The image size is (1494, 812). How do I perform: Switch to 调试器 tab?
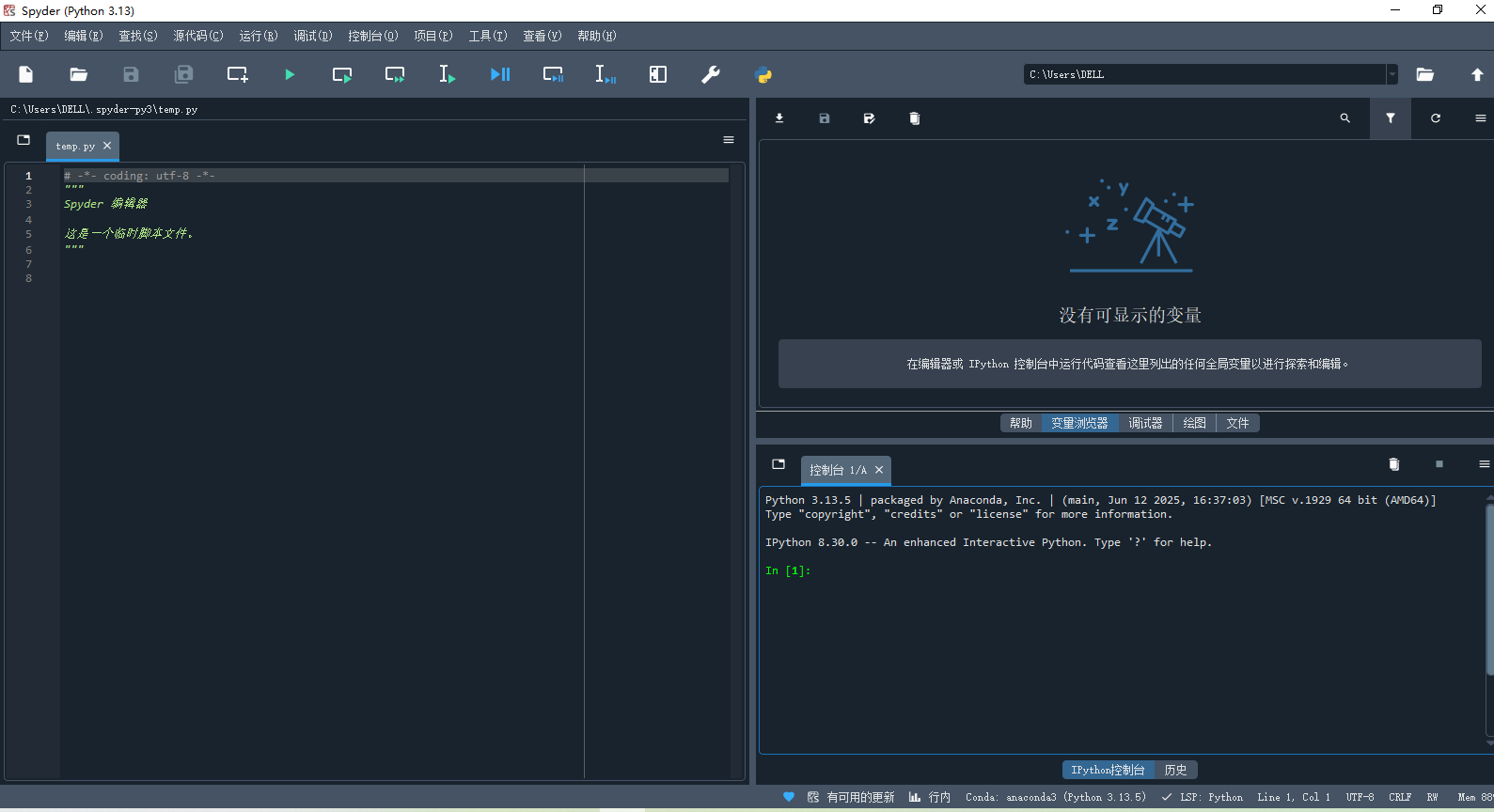(1145, 423)
